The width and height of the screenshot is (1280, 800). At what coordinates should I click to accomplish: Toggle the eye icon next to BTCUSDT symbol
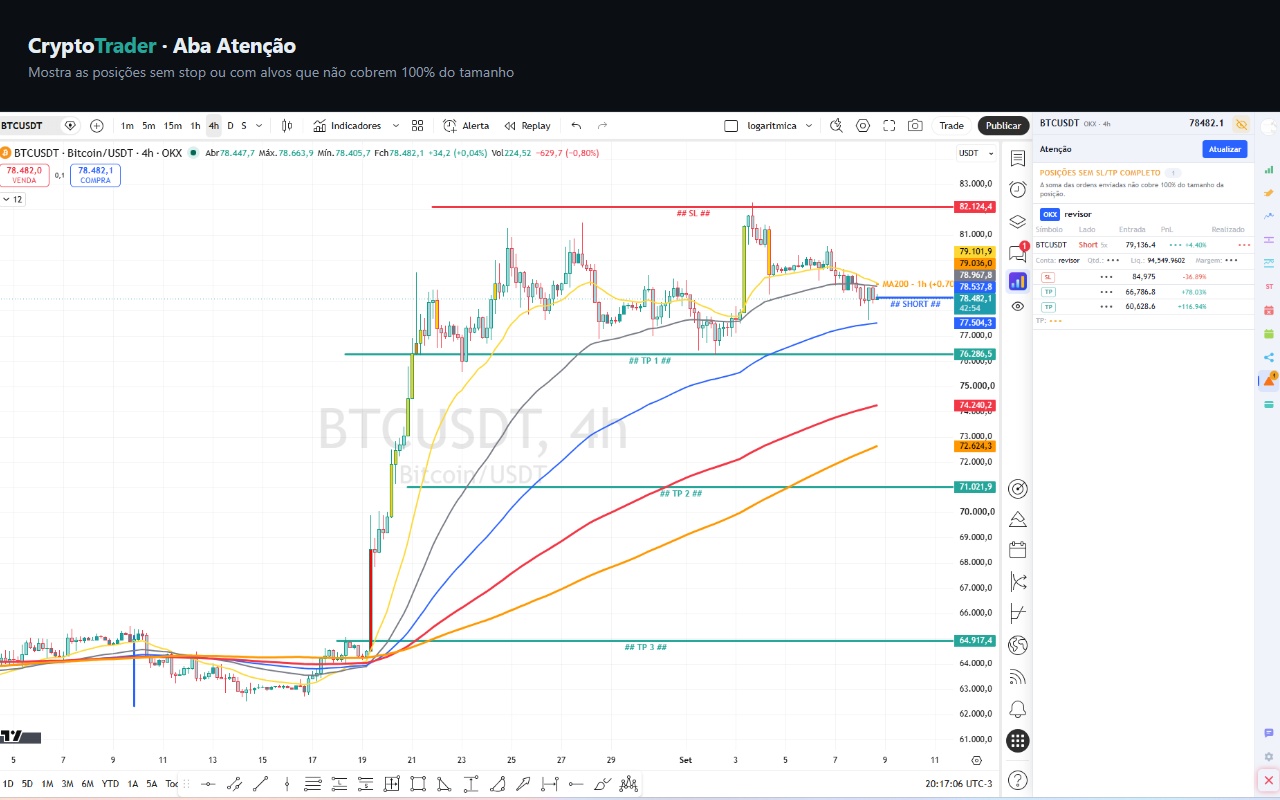tap(70, 126)
